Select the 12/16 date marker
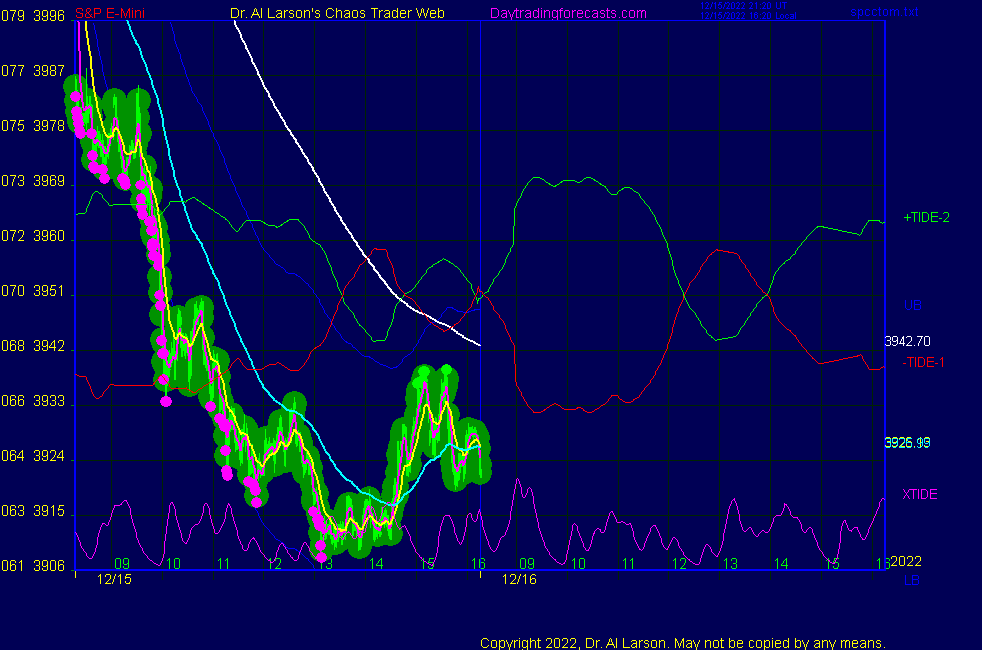Screen dimensions: 982x650 tap(519, 579)
